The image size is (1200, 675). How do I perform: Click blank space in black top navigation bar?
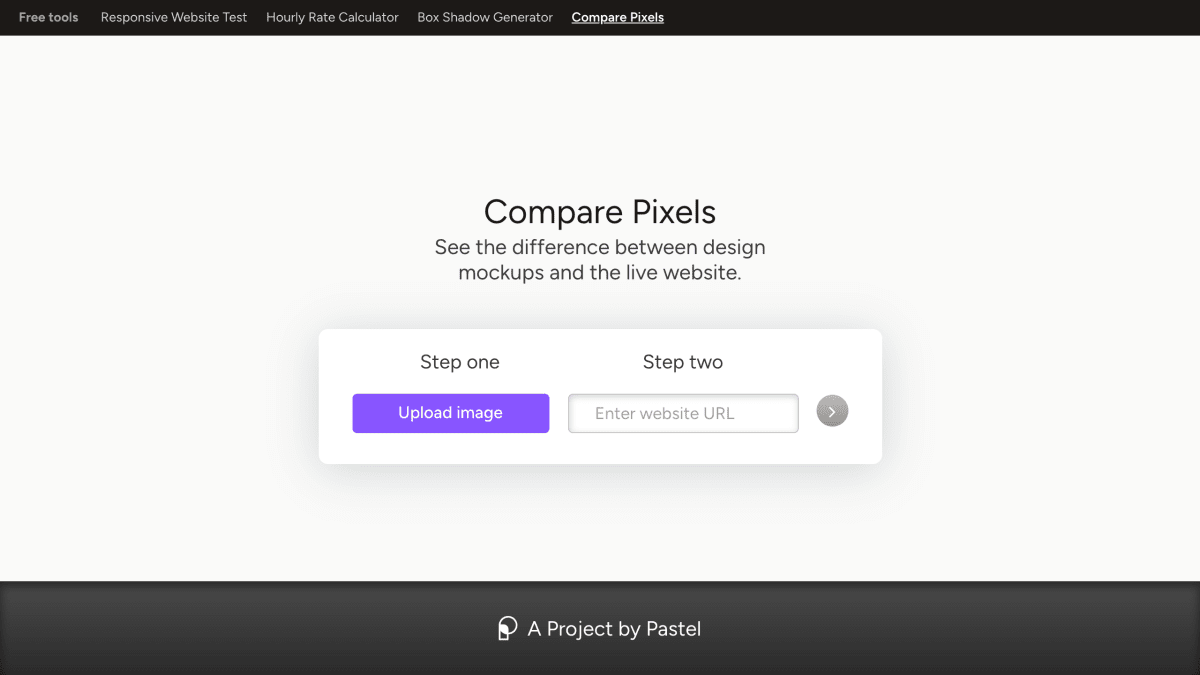tap(930, 17)
